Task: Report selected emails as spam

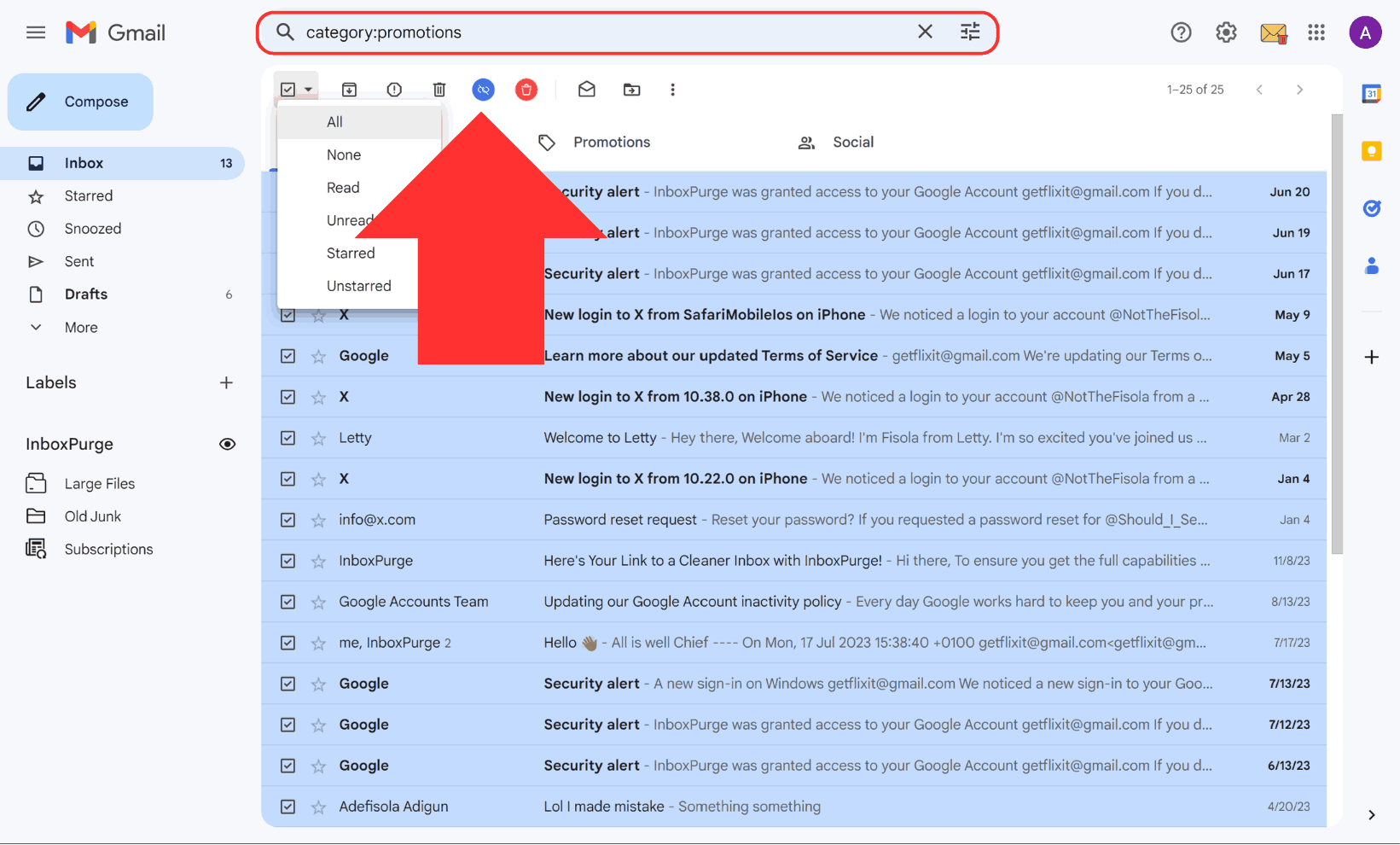Action: pyautogui.click(x=394, y=90)
